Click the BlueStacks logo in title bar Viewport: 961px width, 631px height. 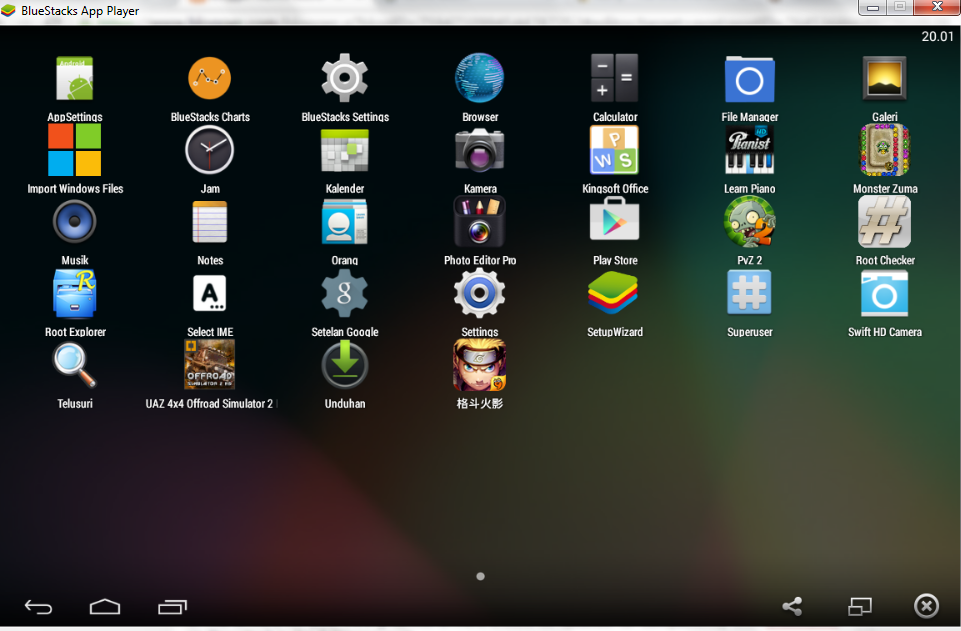pos(9,10)
